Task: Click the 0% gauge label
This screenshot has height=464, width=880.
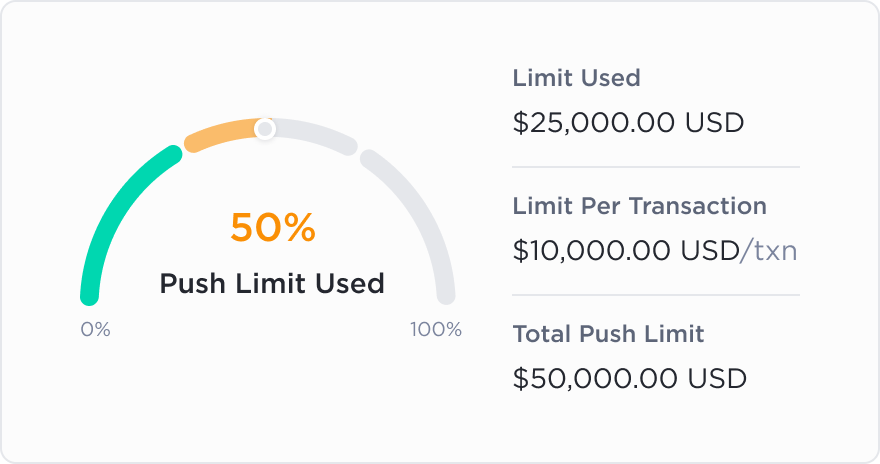Action: pos(95,329)
